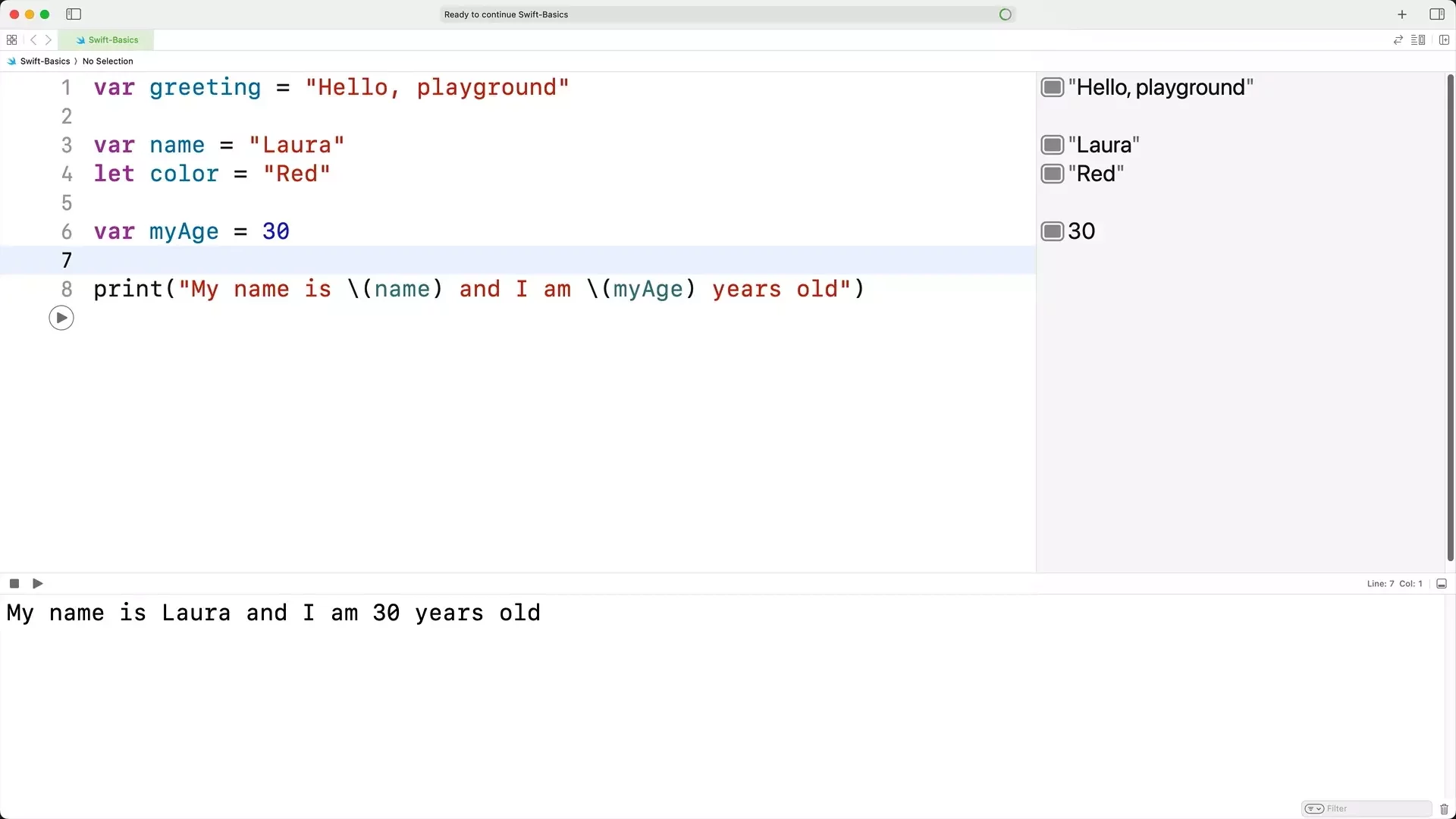Viewport: 1456px width, 819px height.
Task: Open the Swift-Basics breadcrumb in jump bar
Action: (x=44, y=61)
